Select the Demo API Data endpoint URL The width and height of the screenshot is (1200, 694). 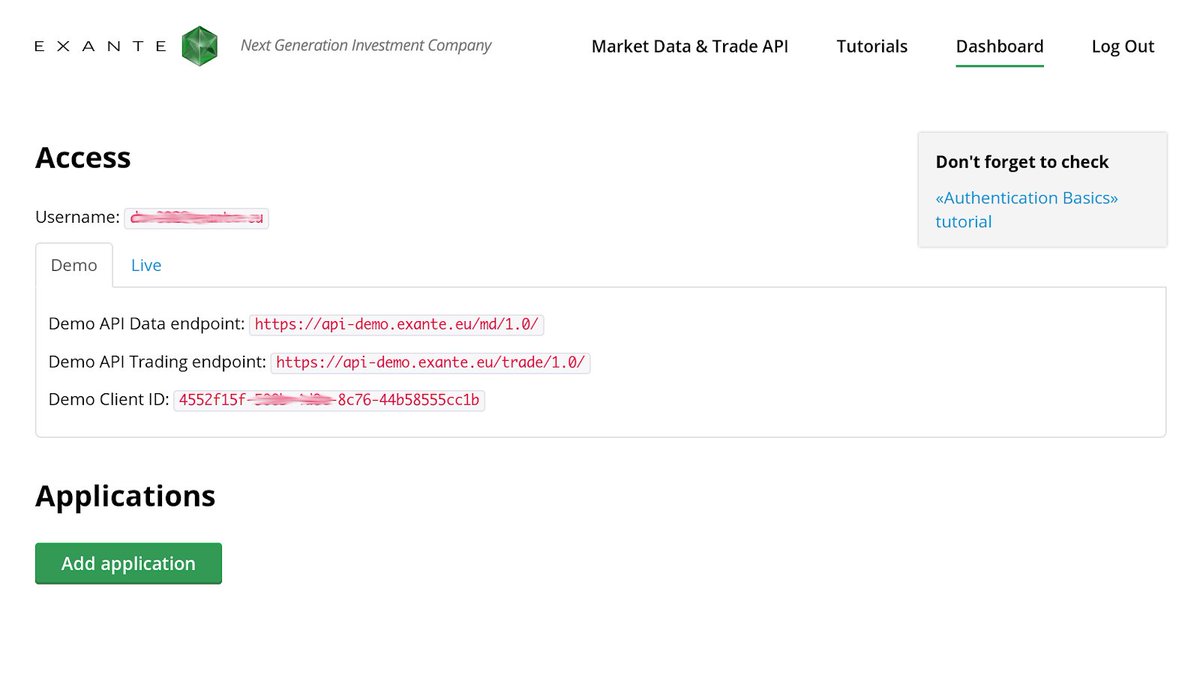pos(396,324)
